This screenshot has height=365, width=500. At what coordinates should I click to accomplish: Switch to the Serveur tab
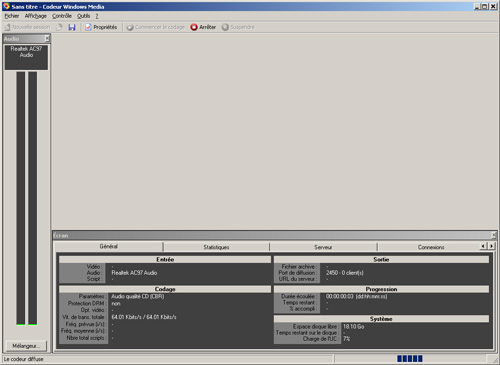pos(323,247)
